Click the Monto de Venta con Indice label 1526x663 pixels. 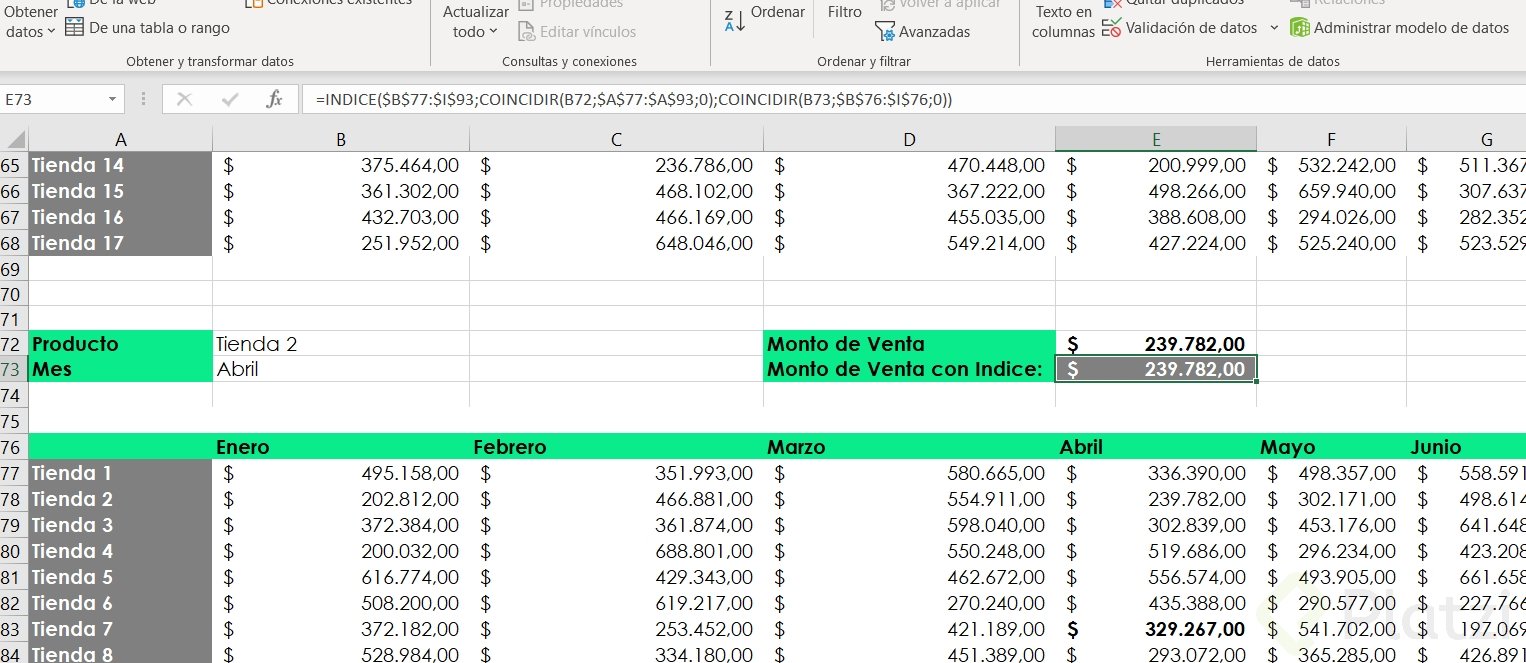click(x=909, y=369)
